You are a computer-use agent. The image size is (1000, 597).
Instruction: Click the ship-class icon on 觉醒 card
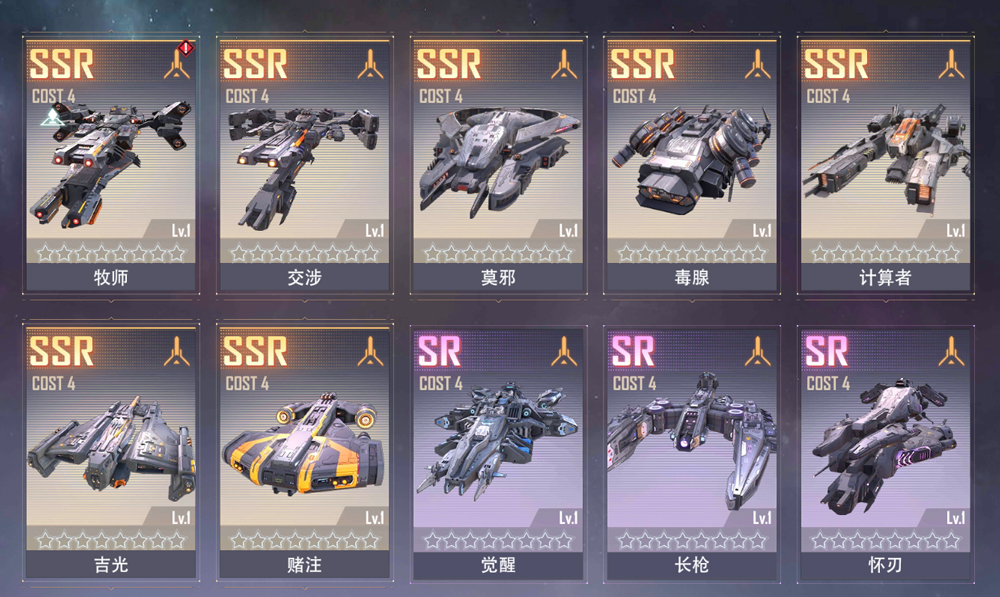564,351
